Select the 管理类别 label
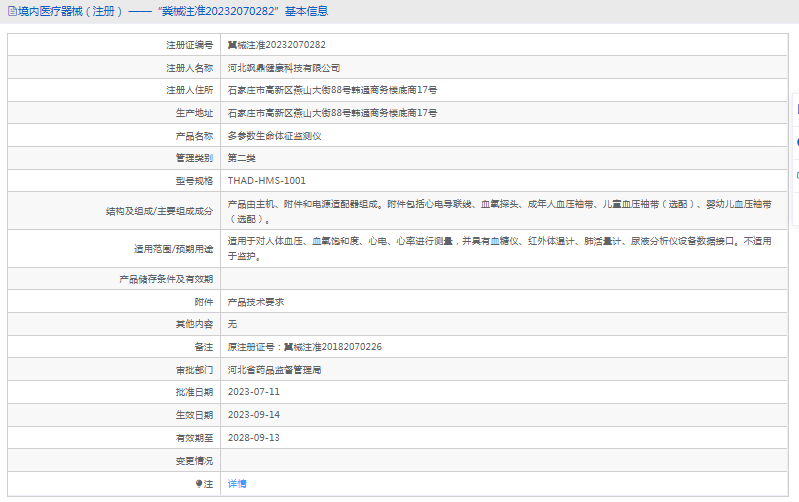799x502 pixels. click(x=194, y=158)
